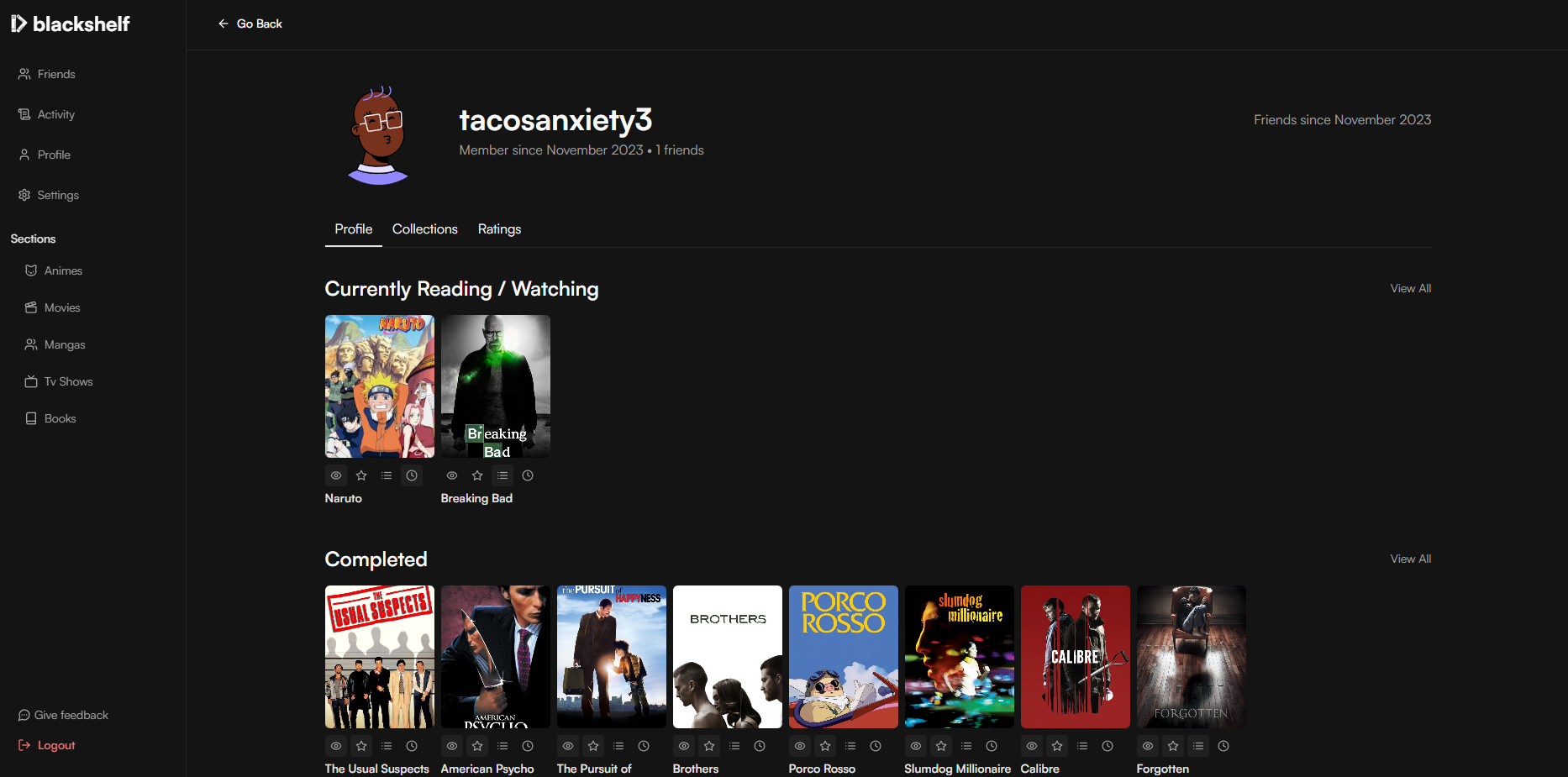
Task: Toggle the eye icon under Porco Rosso
Action: point(800,746)
